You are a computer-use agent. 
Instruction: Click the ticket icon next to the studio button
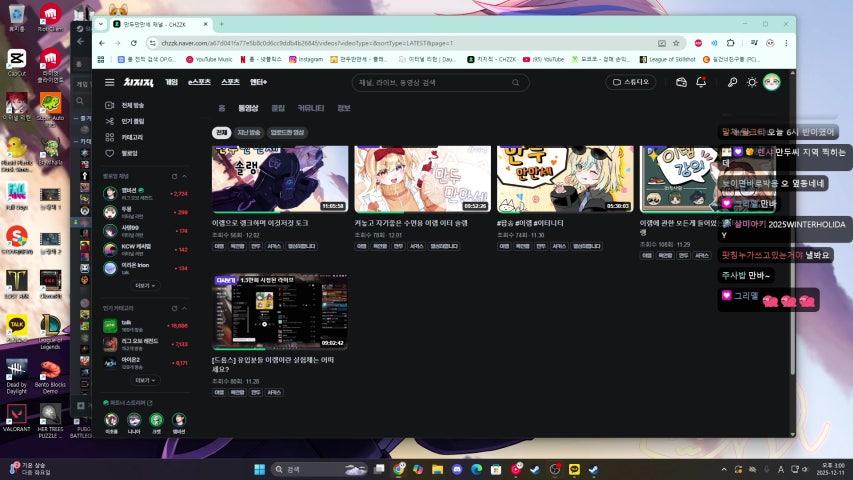coord(681,82)
